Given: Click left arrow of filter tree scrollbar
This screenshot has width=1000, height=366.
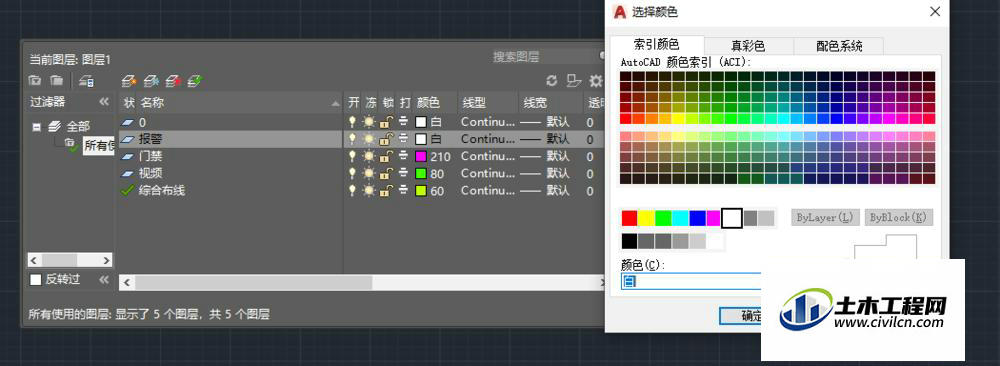Looking at the screenshot, I should pos(34,260).
